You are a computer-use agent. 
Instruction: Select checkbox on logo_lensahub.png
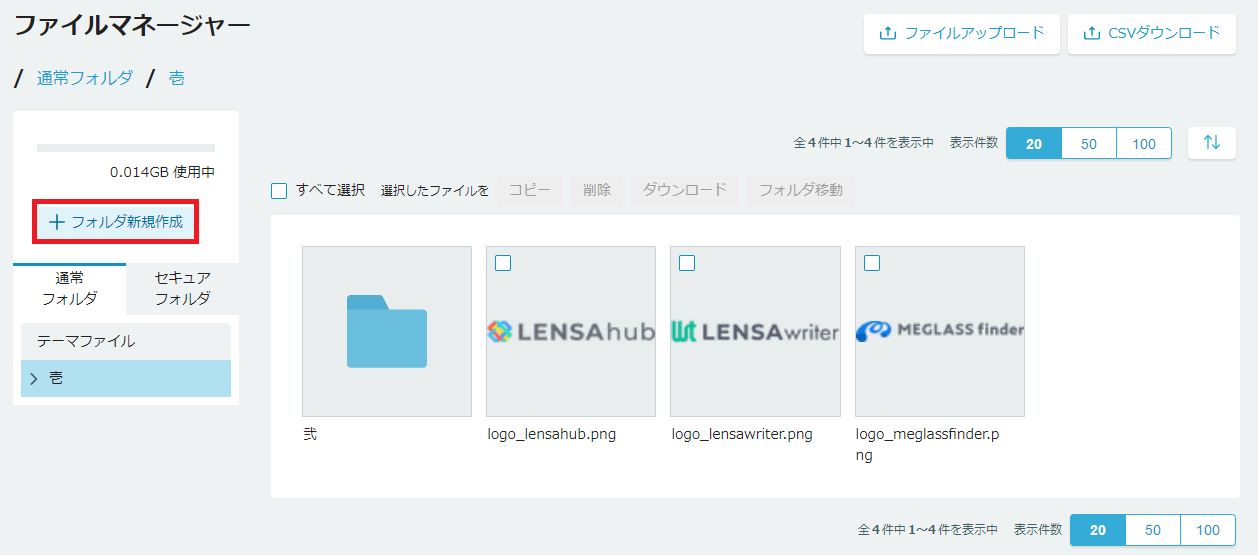(x=503, y=263)
